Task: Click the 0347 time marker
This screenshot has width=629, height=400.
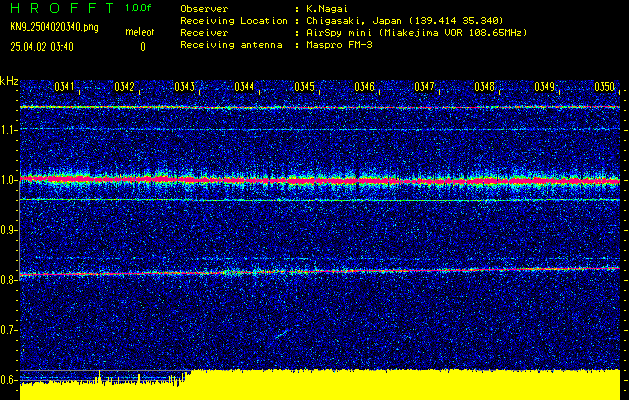Action: pyautogui.click(x=424, y=87)
